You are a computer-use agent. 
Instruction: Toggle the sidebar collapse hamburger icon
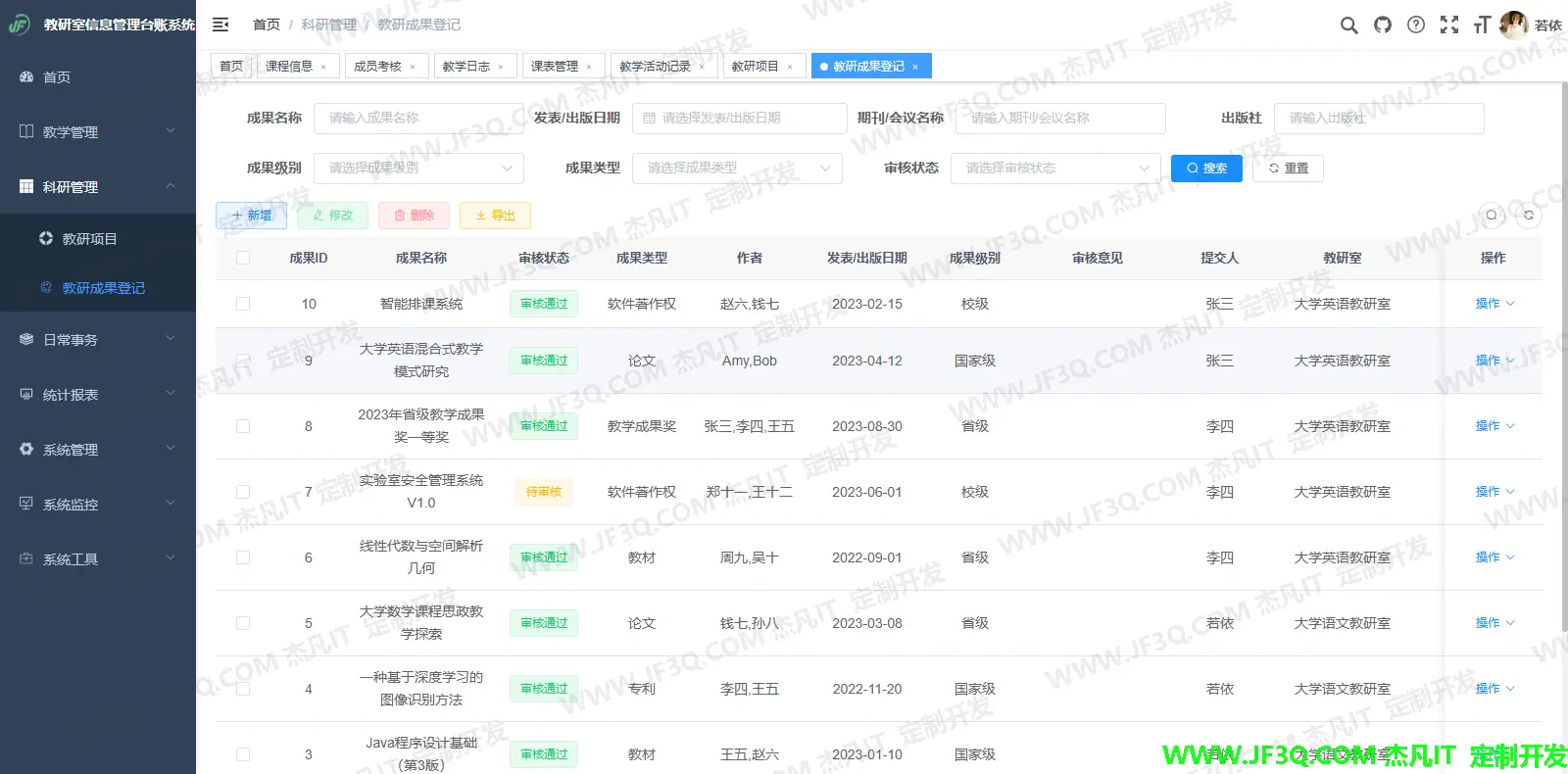pyautogui.click(x=220, y=24)
